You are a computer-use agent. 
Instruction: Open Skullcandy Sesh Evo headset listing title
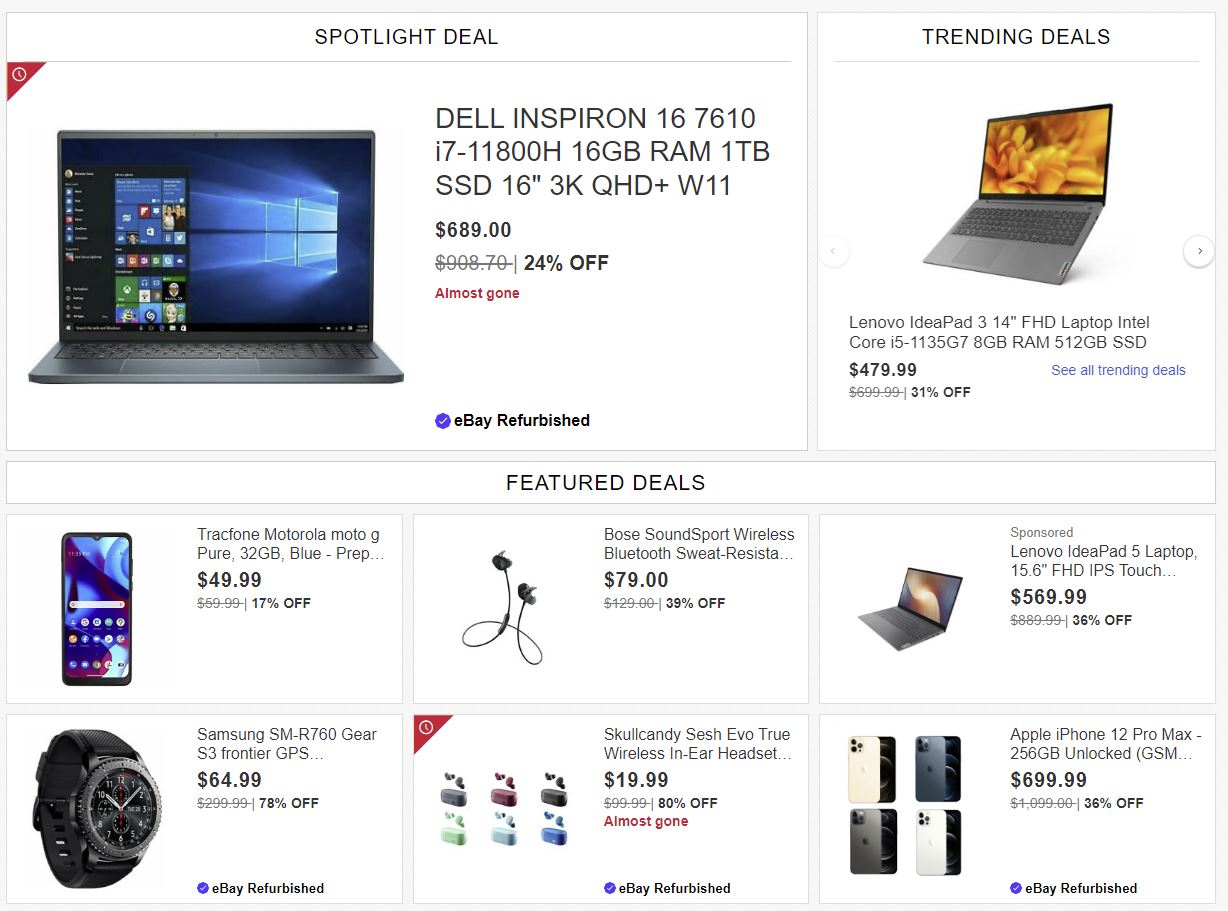coord(697,744)
